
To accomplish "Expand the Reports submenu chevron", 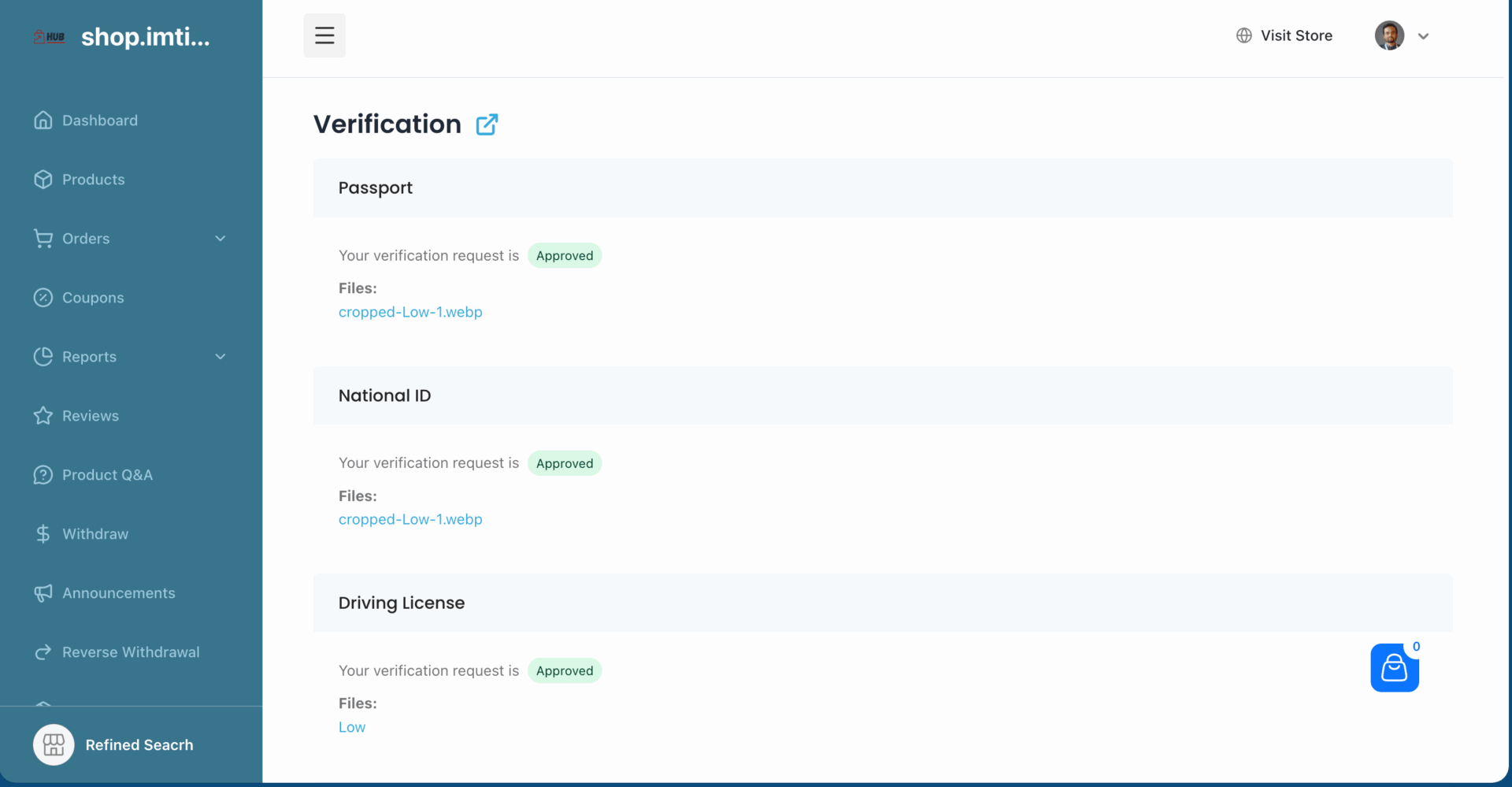I will (x=220, y=356).
